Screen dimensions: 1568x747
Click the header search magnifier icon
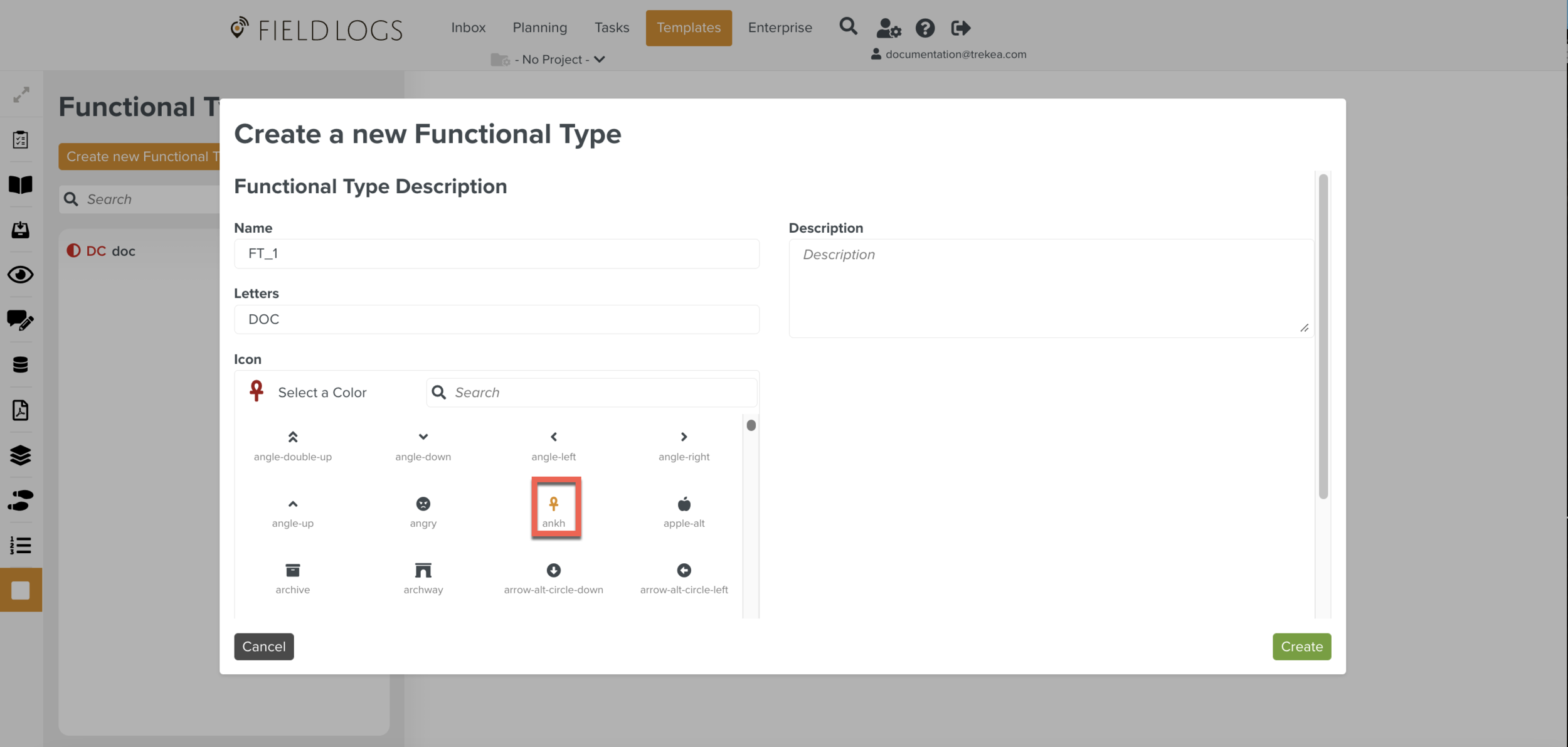(x=848, y=26)
